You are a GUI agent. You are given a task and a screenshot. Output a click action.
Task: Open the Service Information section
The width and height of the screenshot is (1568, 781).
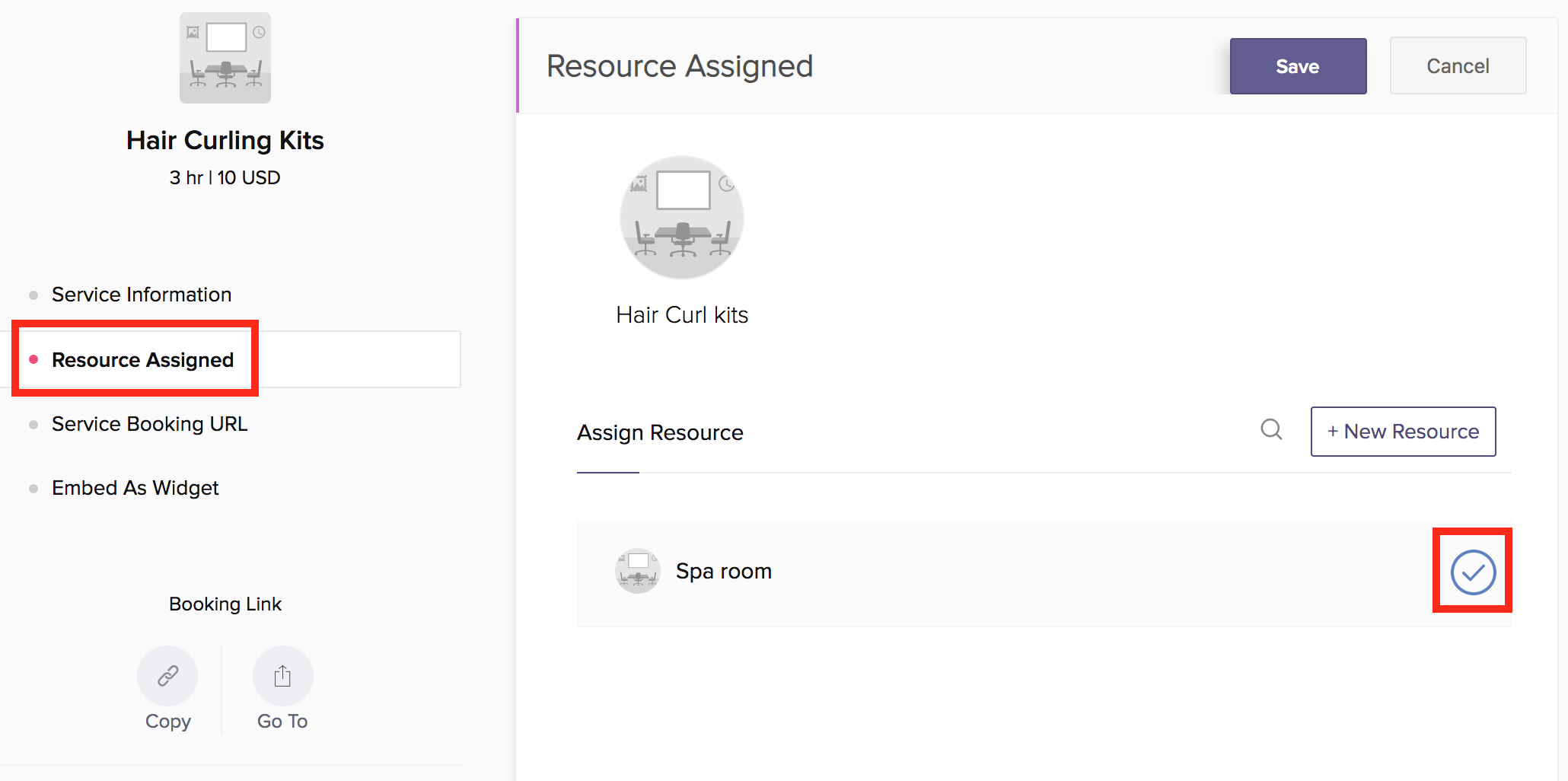(142, 295)
